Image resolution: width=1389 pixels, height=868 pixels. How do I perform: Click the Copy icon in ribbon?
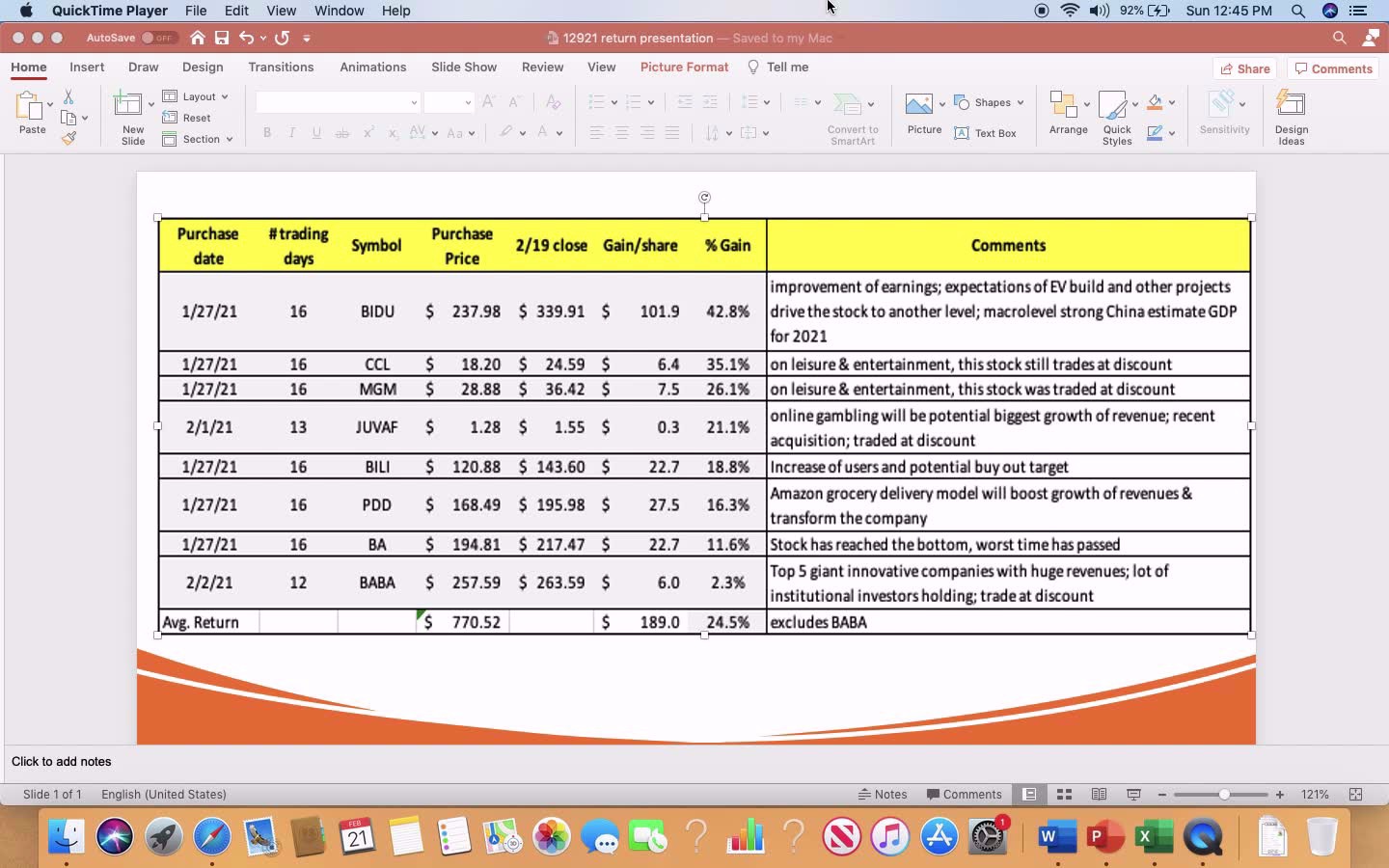tap(68, 118)
